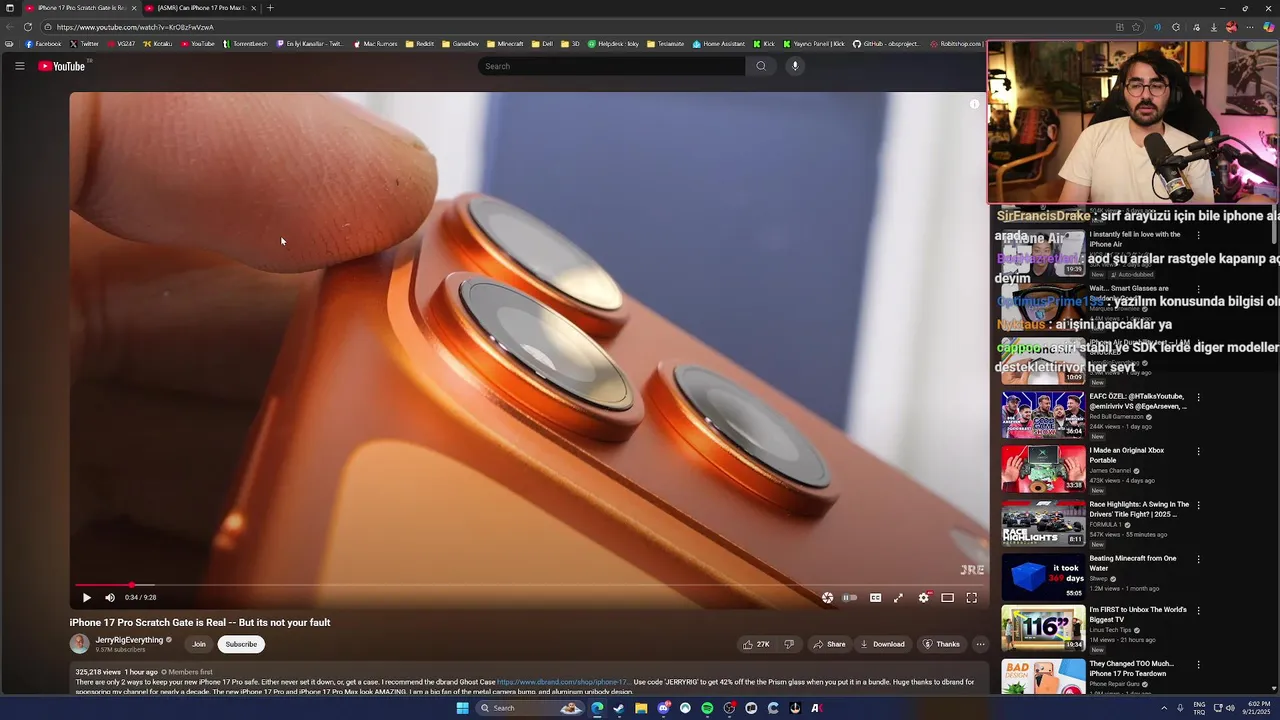This screenshot has height=720, width=1280.
Task: Expand the Dell bookmarks folder
Action: click(x=542, y=44)
